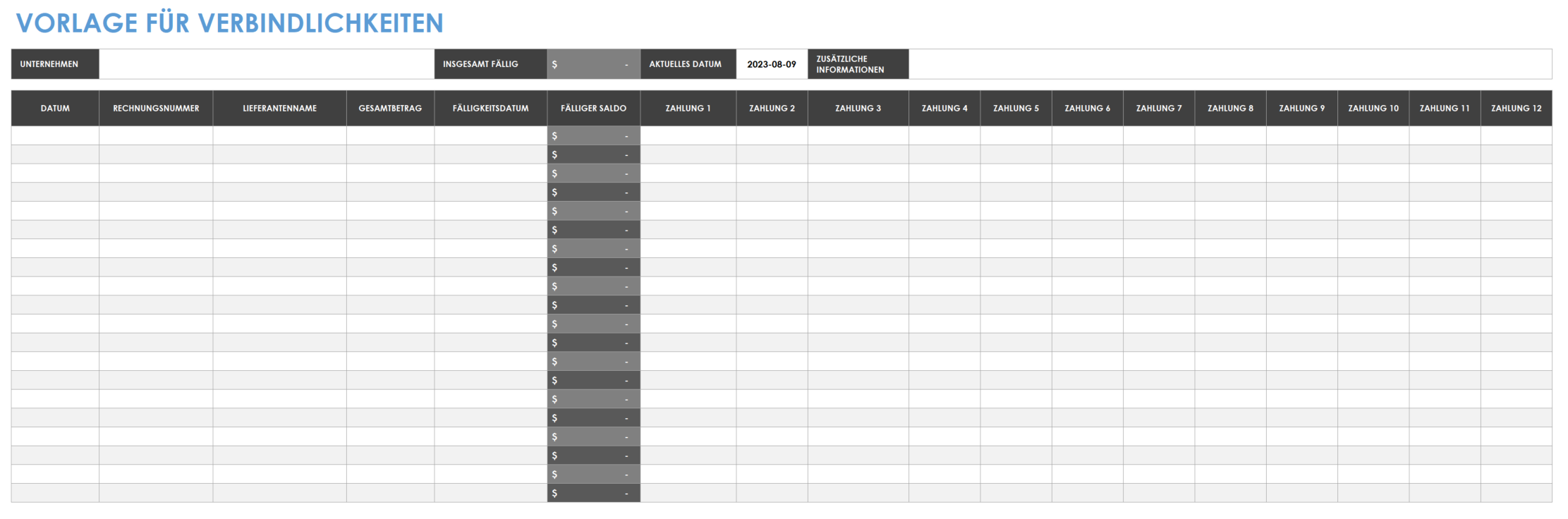Select the DATUM column header

55,109
